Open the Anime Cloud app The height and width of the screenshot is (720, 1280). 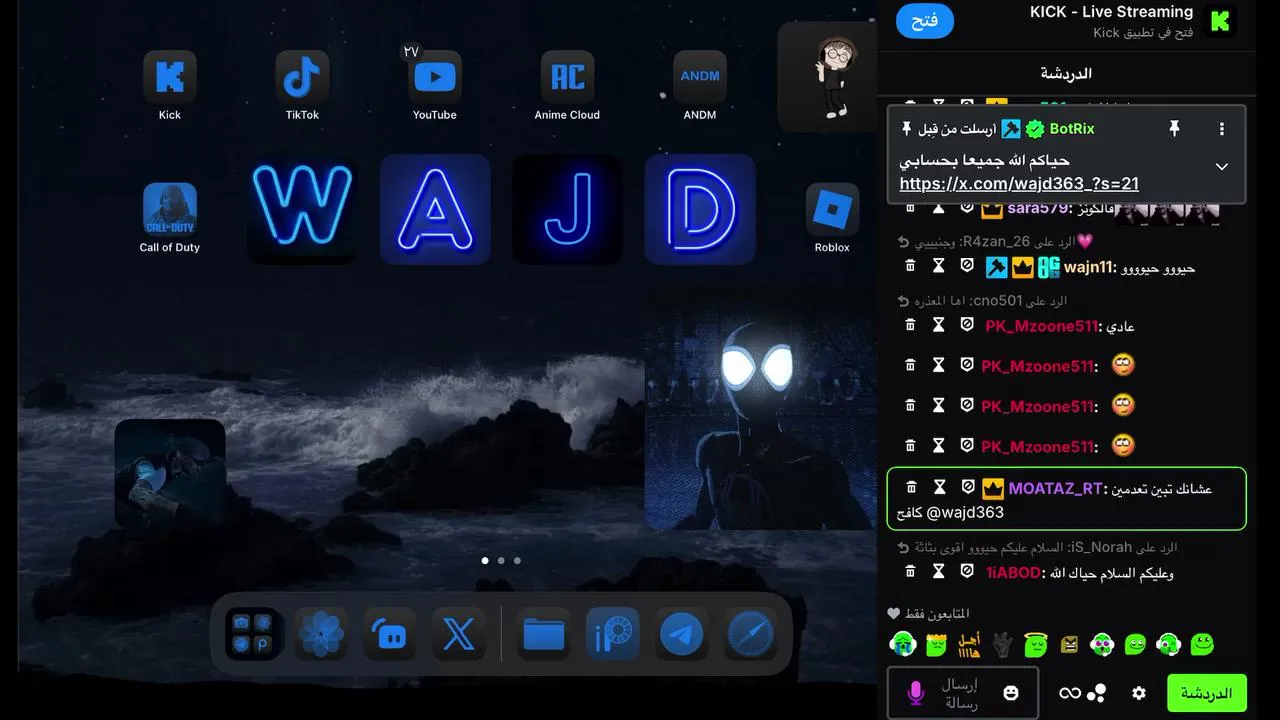[x=567, y=77]
